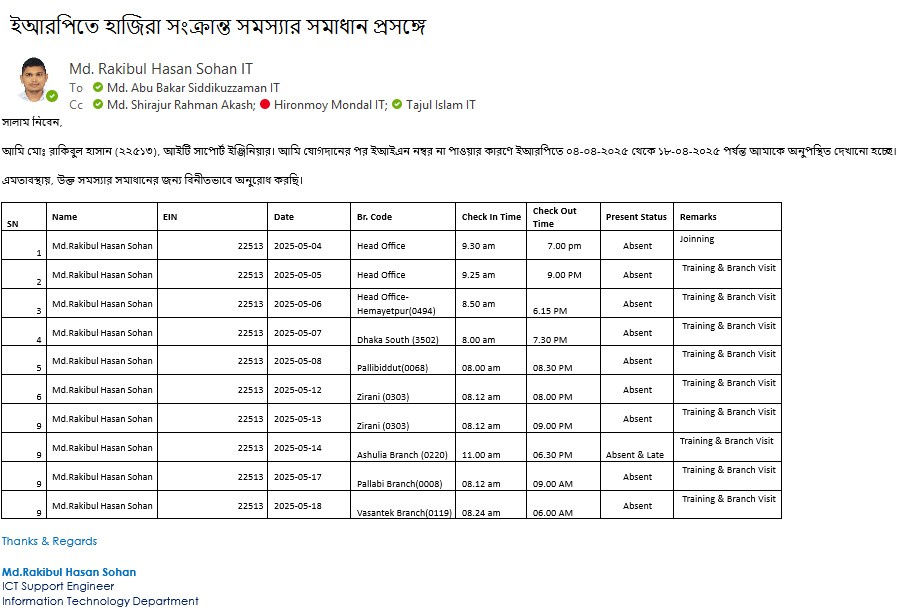Viewport: 911px width, 610px height.
Task: Open Cc contact Md. Shirajur Rahman Akash
Action: (x=181, y=105)
